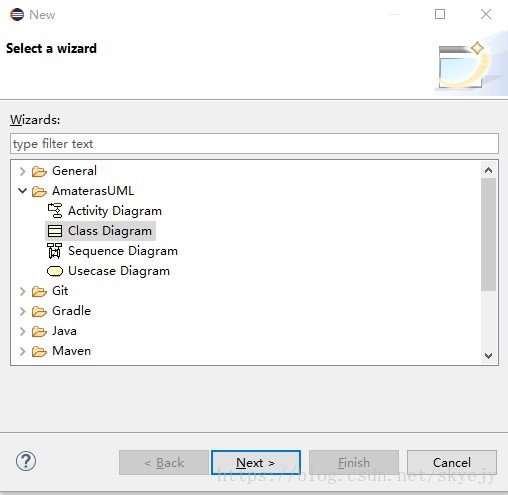Click the Sequence Diagram icon
This screenshot has height=495, width=508.
(55, 251)
